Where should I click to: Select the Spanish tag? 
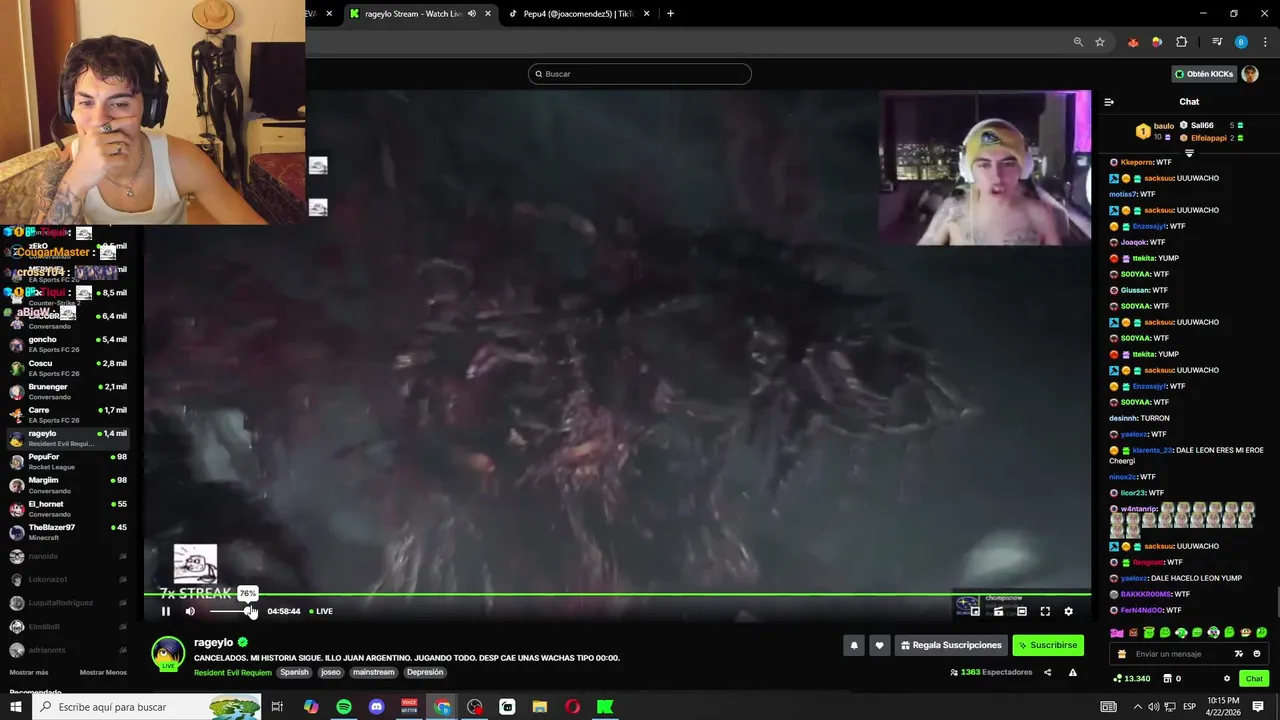tap(294, 672)
